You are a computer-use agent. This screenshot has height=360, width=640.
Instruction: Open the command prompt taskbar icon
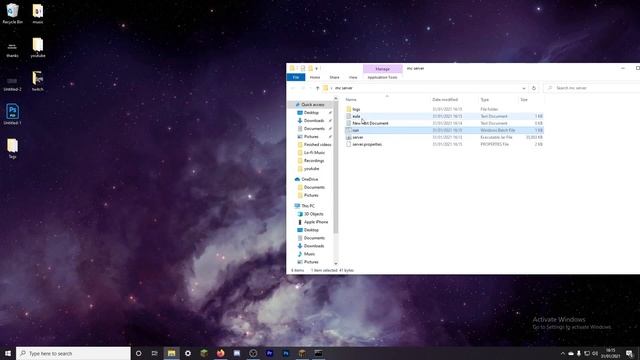(318, 353)
